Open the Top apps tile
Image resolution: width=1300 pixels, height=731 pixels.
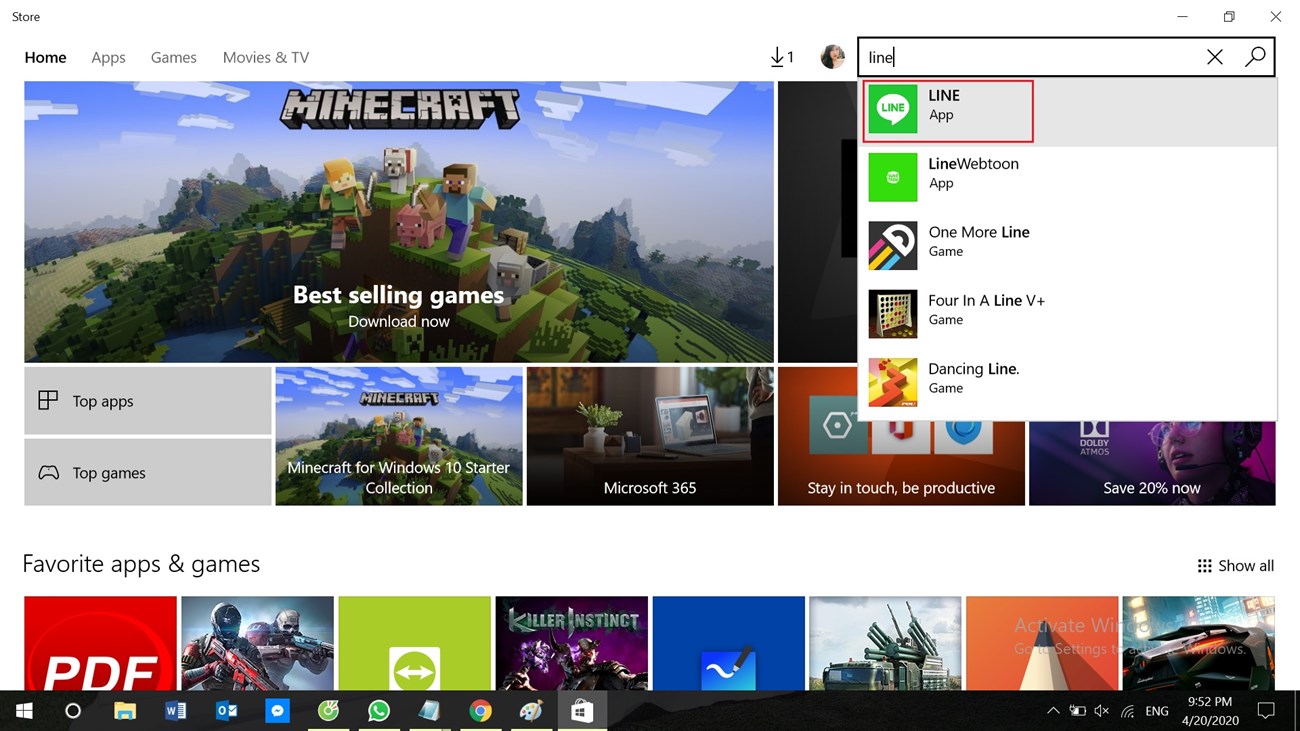(148, 401)
